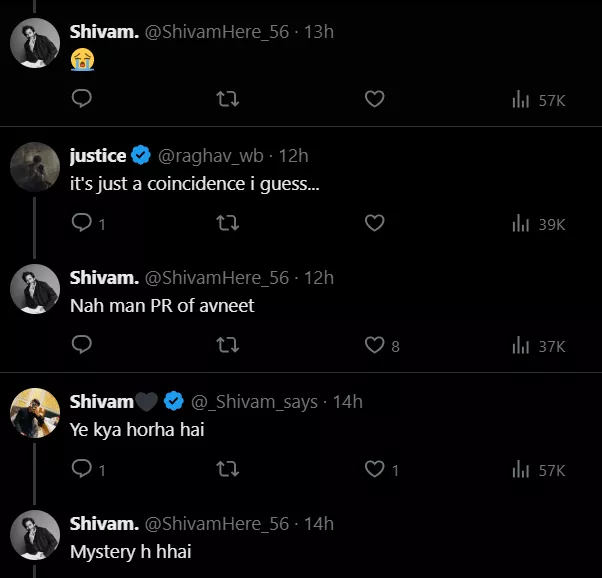Retweet the crying emoji tweet
The height and width of the screenshot is (578, 602).
[228, 99]
